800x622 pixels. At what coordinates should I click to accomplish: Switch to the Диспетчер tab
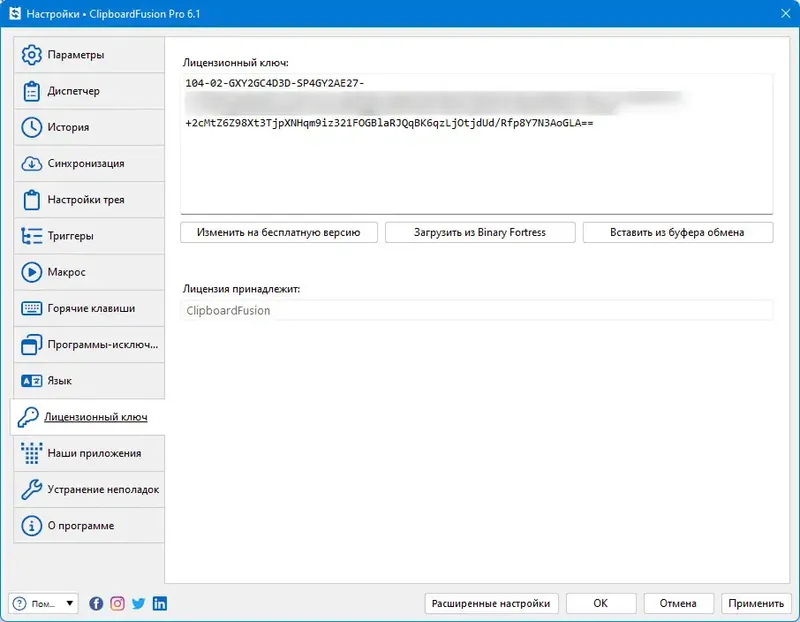pyautogui.click(x=89, y=91)
